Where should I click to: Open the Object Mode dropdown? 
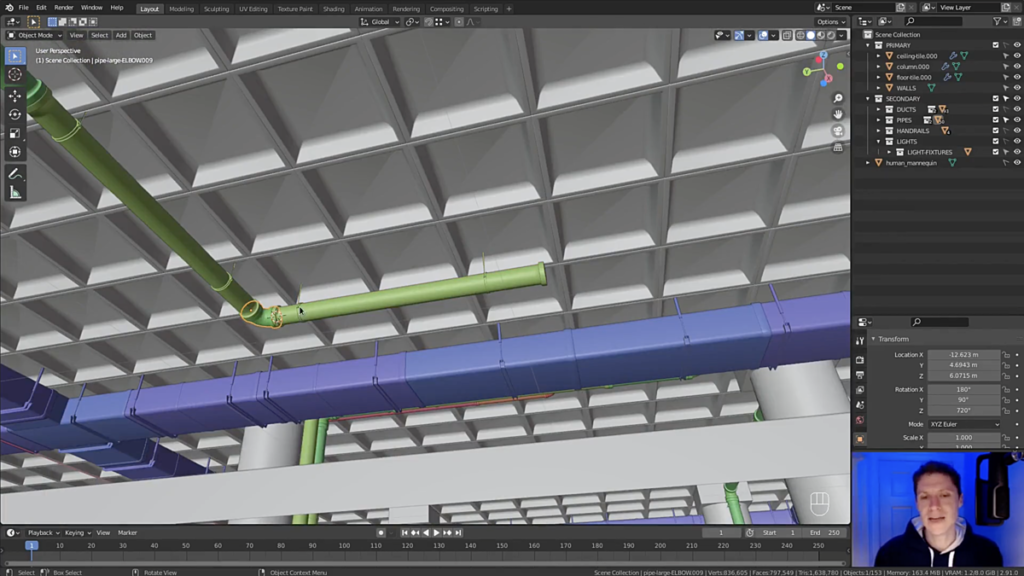tap(35, 35)
